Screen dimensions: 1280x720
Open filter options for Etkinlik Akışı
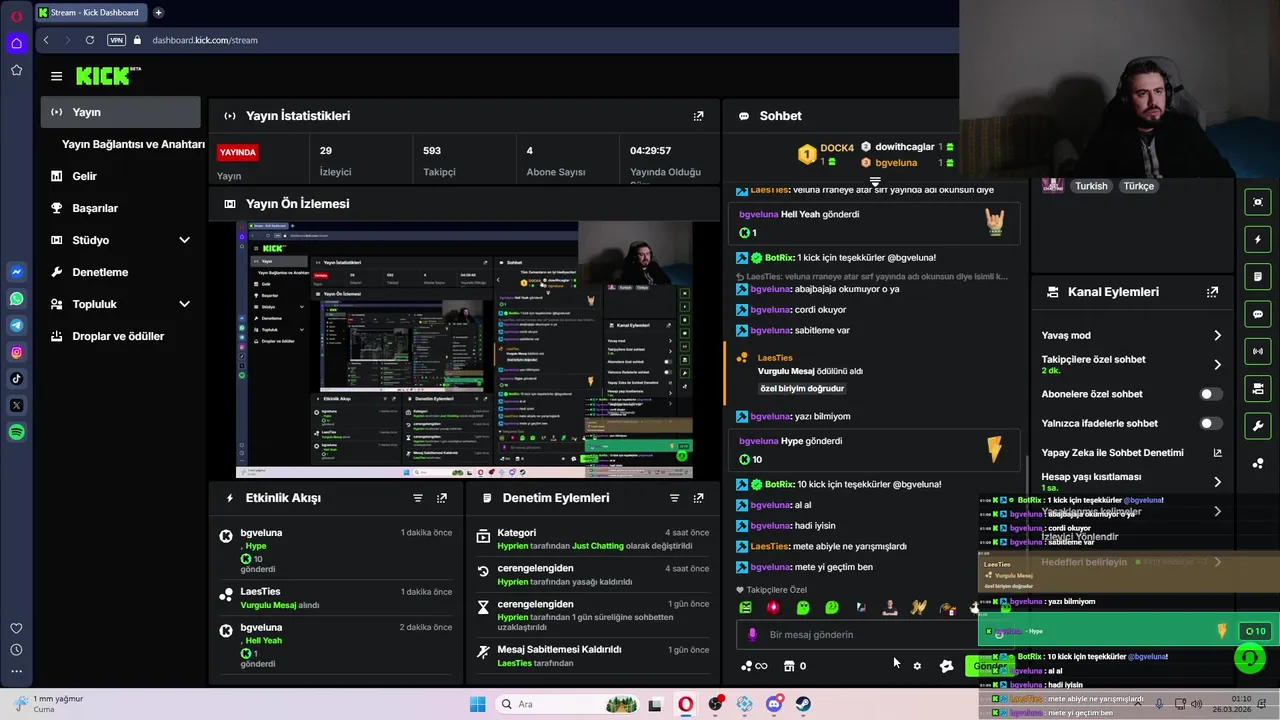coord(418,498)
